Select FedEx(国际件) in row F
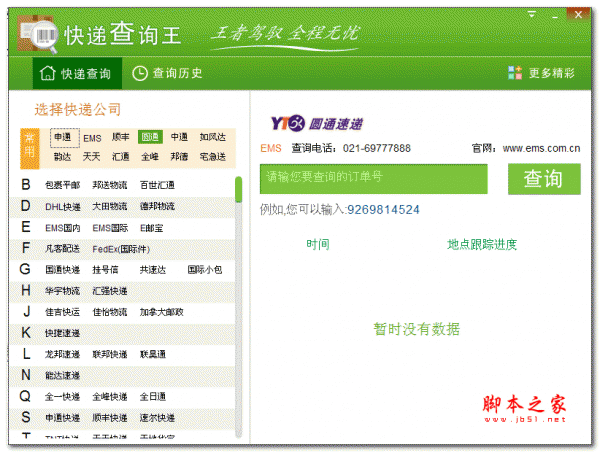Screen dimensions: 600x453 (121, 249)
